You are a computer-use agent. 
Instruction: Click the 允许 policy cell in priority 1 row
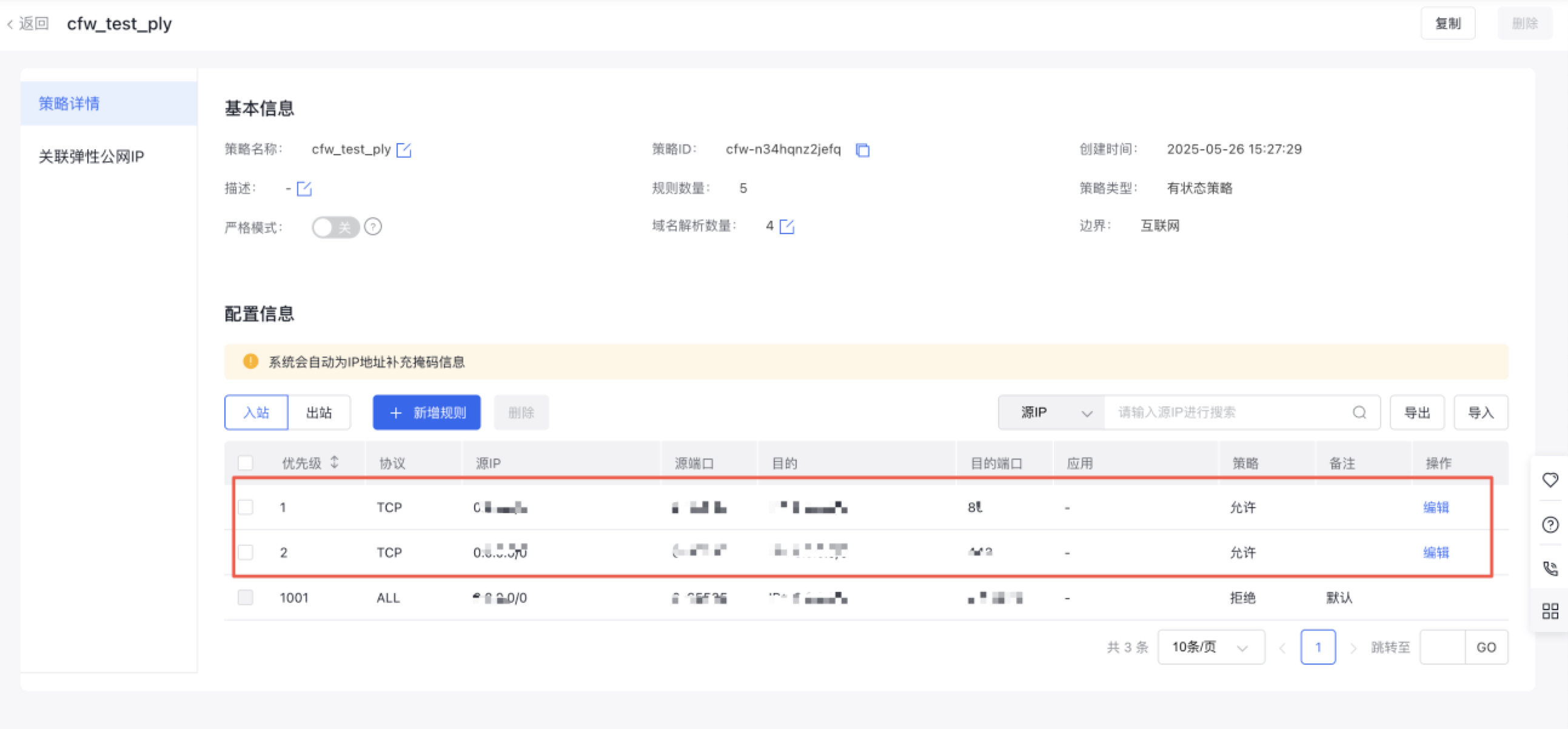point(1242,507)
